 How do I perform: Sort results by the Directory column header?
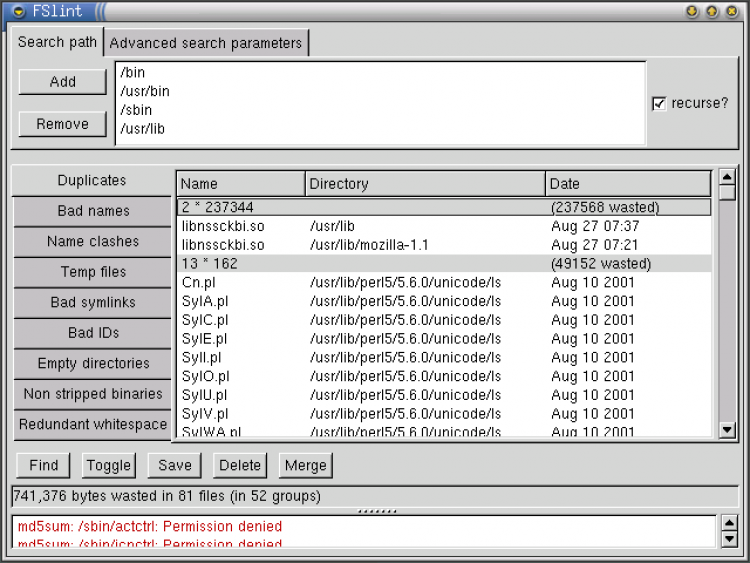(425, 184)
